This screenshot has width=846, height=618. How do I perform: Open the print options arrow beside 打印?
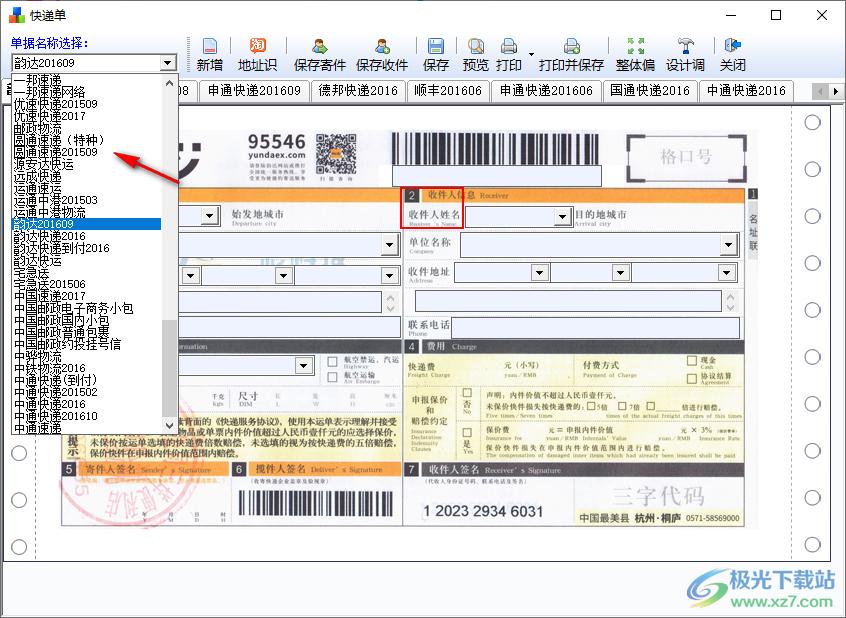pyautogui.click(x=532, y=54)
